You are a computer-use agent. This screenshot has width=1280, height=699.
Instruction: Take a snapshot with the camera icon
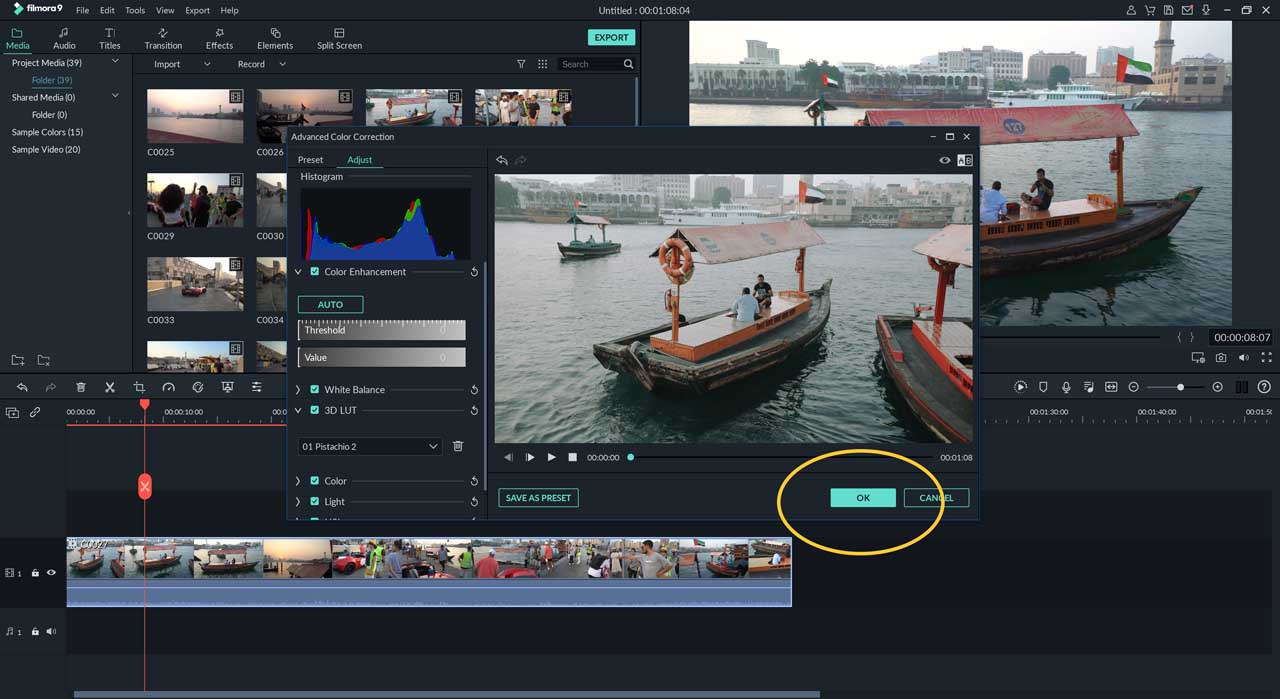coord(1221,358)
